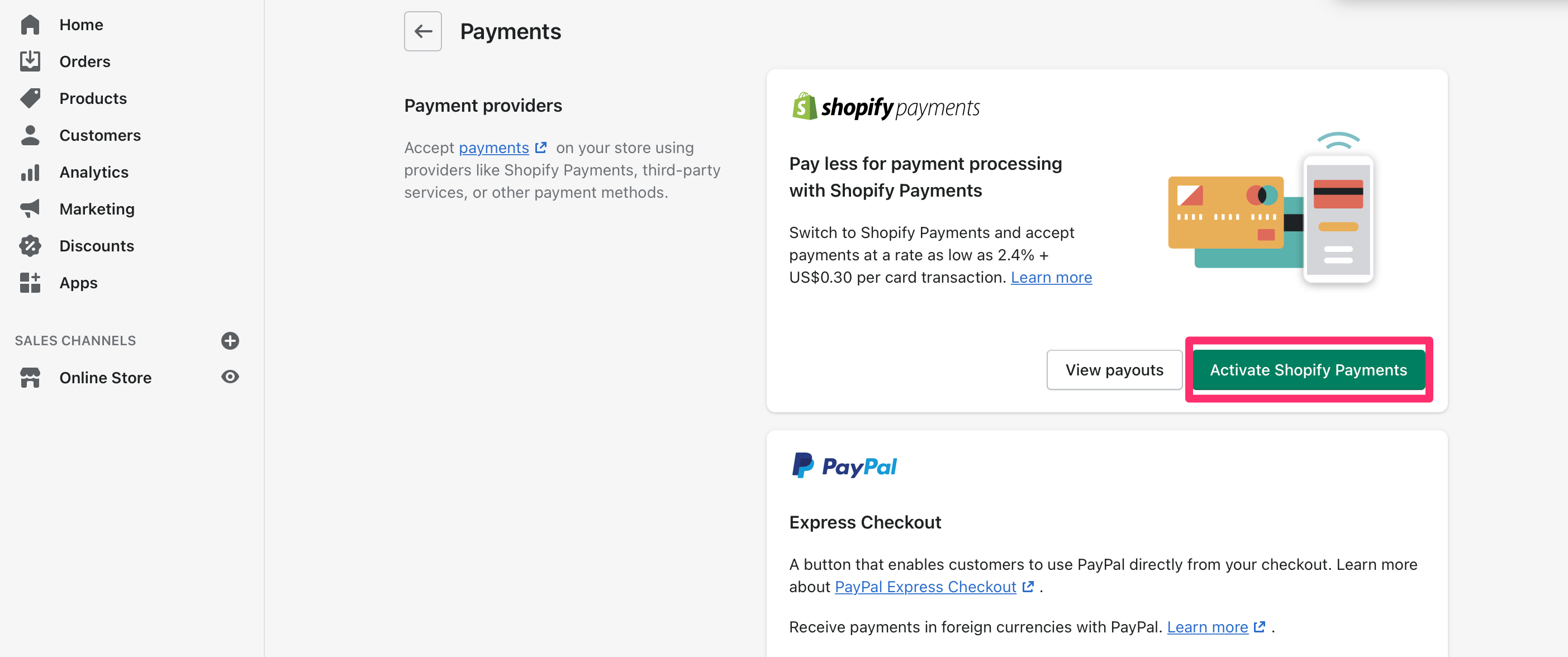Click the Apps icon in sidebar
This screenshot has height=657, width=1568.
point(30,282)
